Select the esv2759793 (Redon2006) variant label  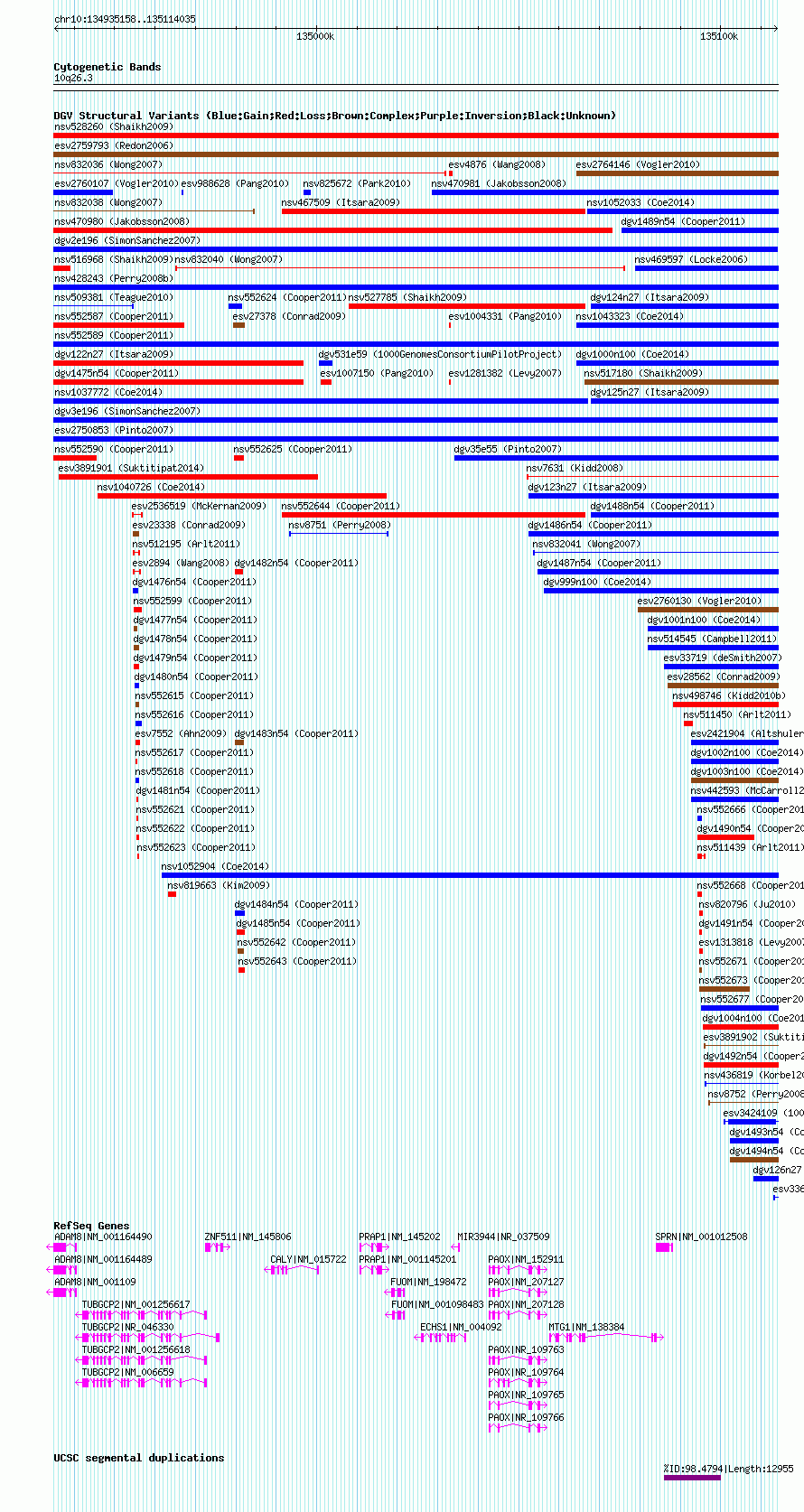pyautogui.click(x=114, y=145)
